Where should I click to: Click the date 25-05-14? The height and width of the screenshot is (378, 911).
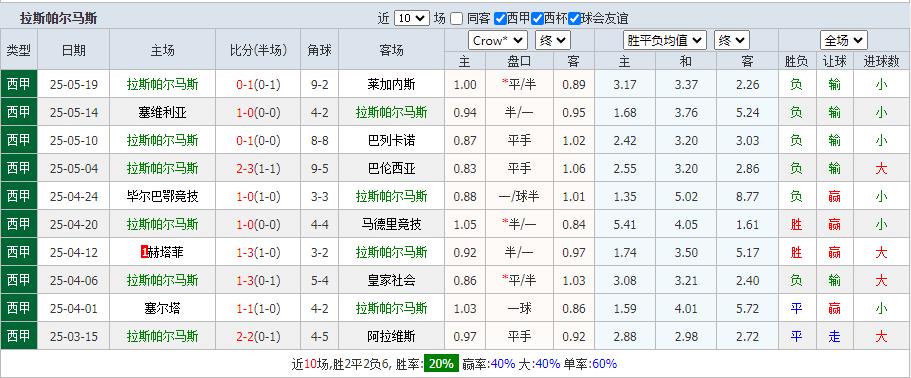[74, 113]
